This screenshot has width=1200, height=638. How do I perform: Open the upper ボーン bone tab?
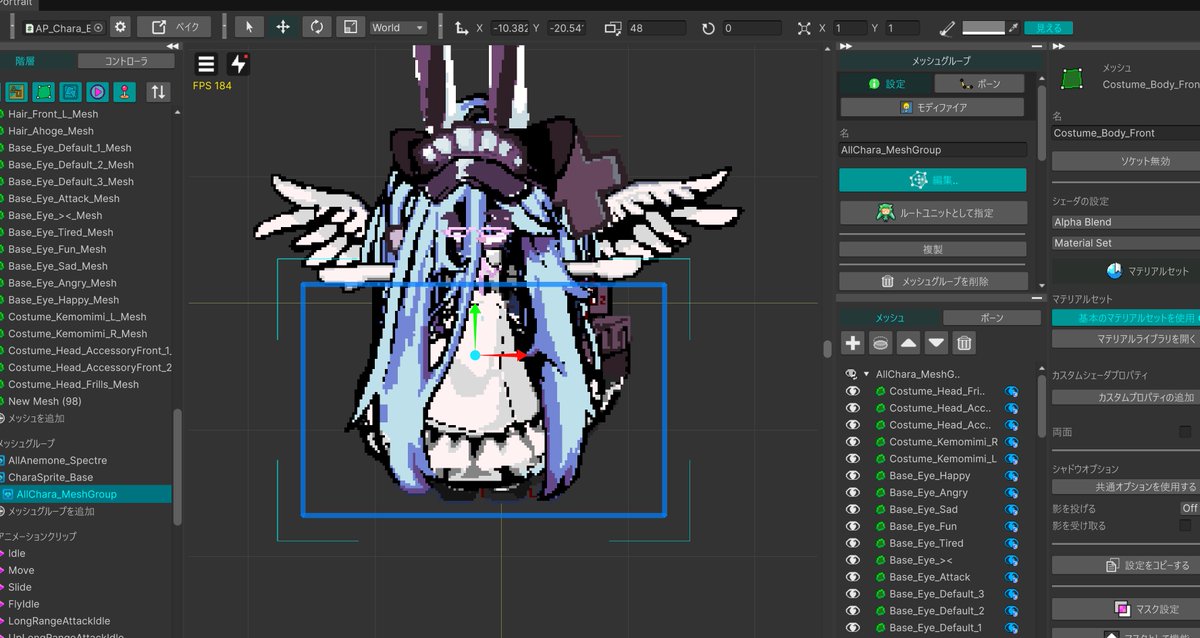pos(980,84)
